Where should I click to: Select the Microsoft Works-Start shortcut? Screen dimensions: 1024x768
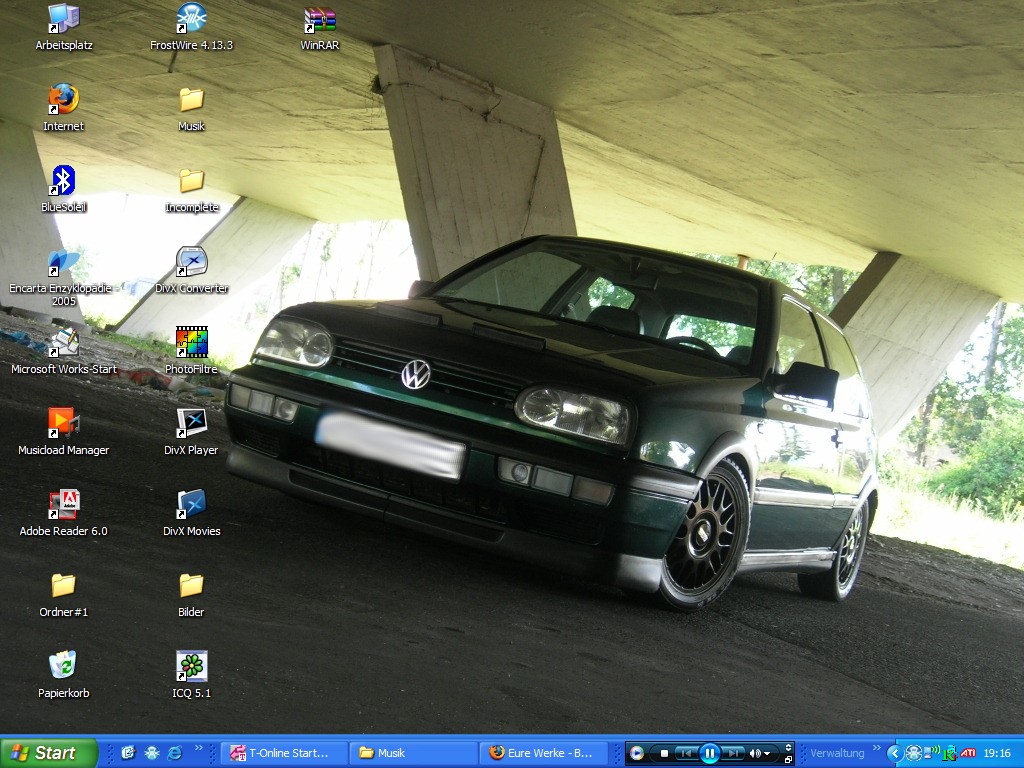63,351
